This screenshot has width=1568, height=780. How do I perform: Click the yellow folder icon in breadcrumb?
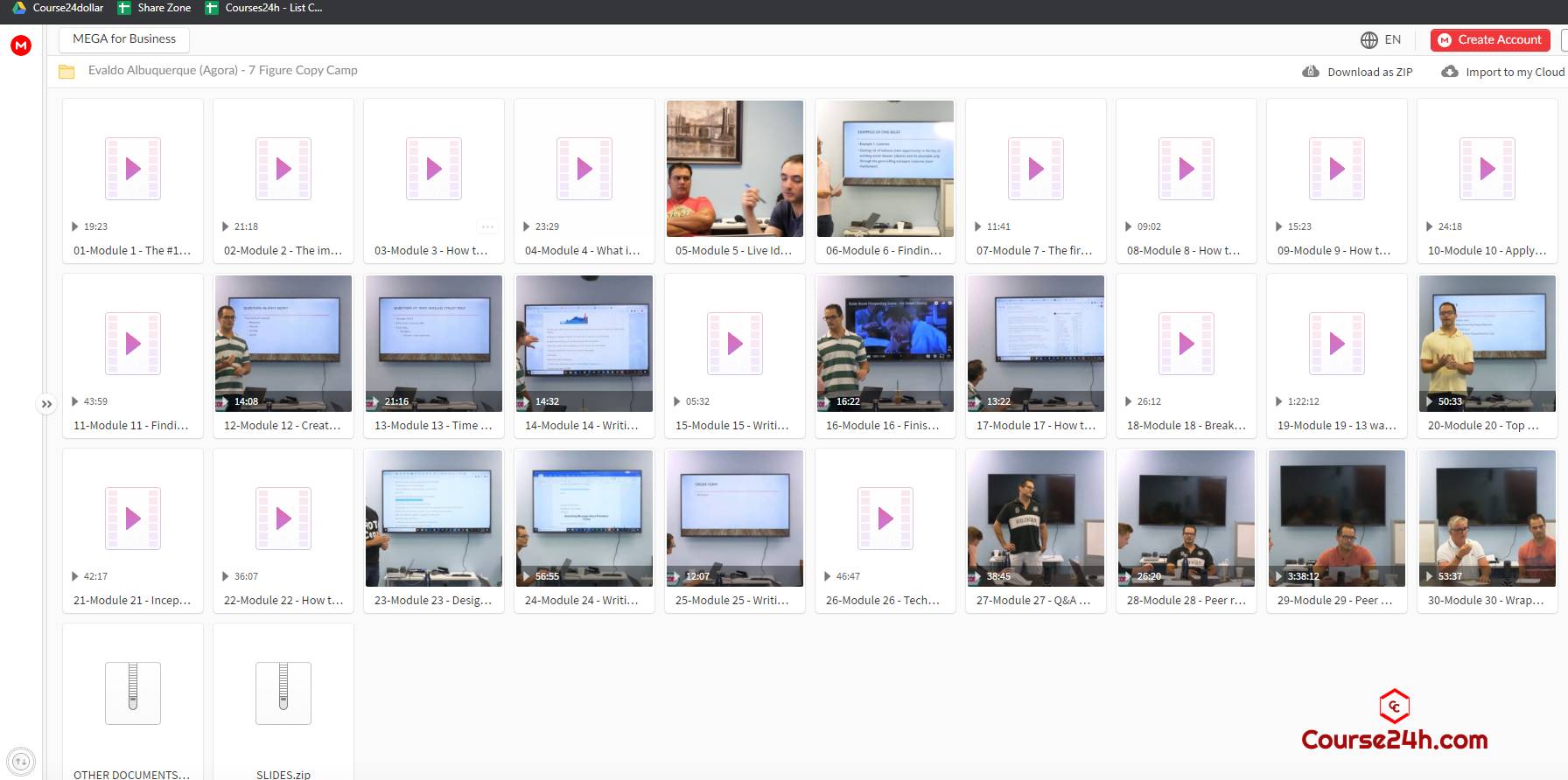click(66, 71)
